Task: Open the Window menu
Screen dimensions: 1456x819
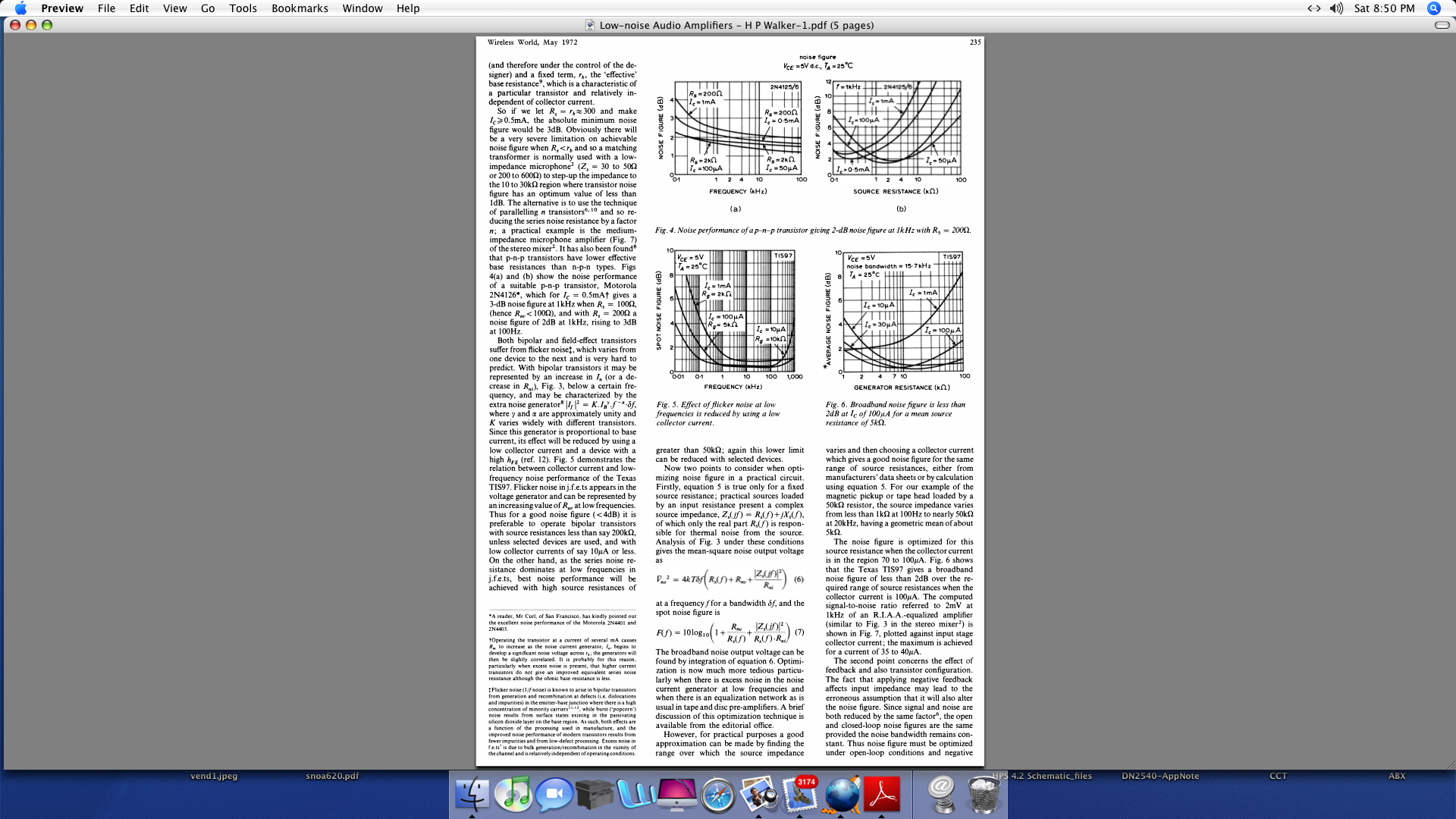Action: pos(362,8)
